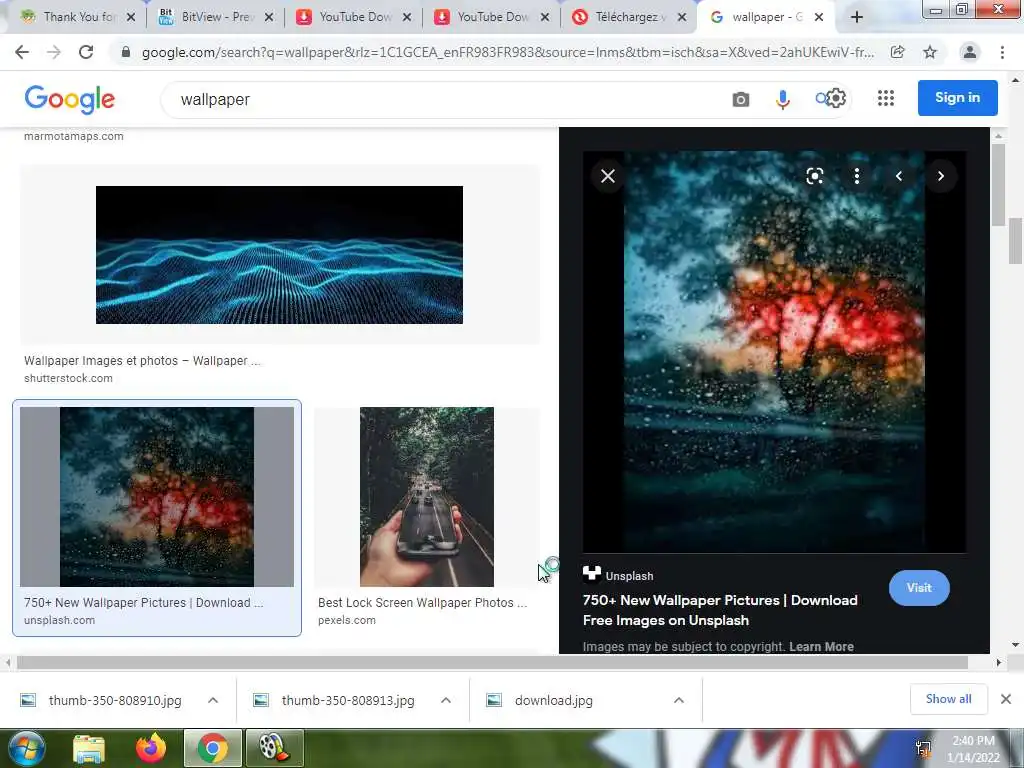
Task: Close the wallpaper Google tab
Action: tap(819, 18)
